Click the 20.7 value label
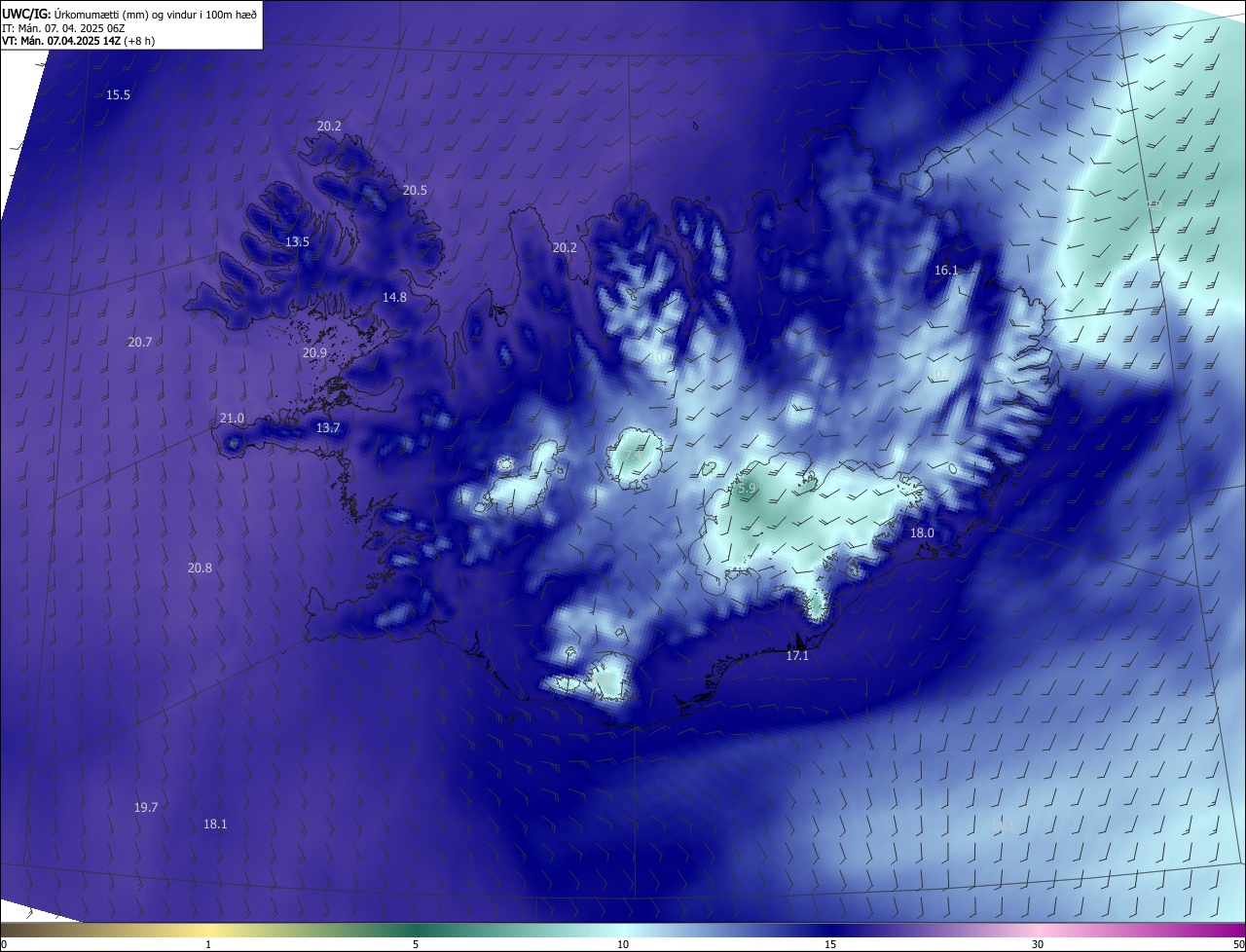 139,342
